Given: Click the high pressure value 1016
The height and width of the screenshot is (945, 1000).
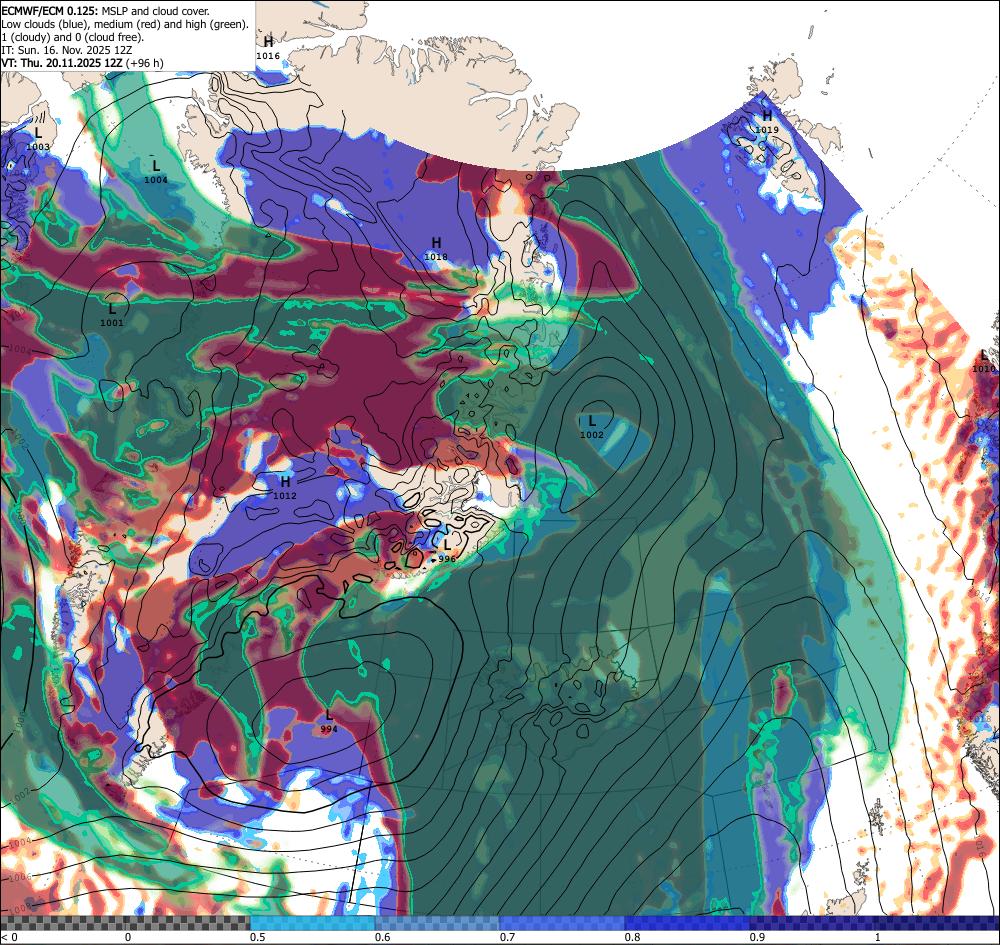Looking at the screenshot, I should click(268, 56).
